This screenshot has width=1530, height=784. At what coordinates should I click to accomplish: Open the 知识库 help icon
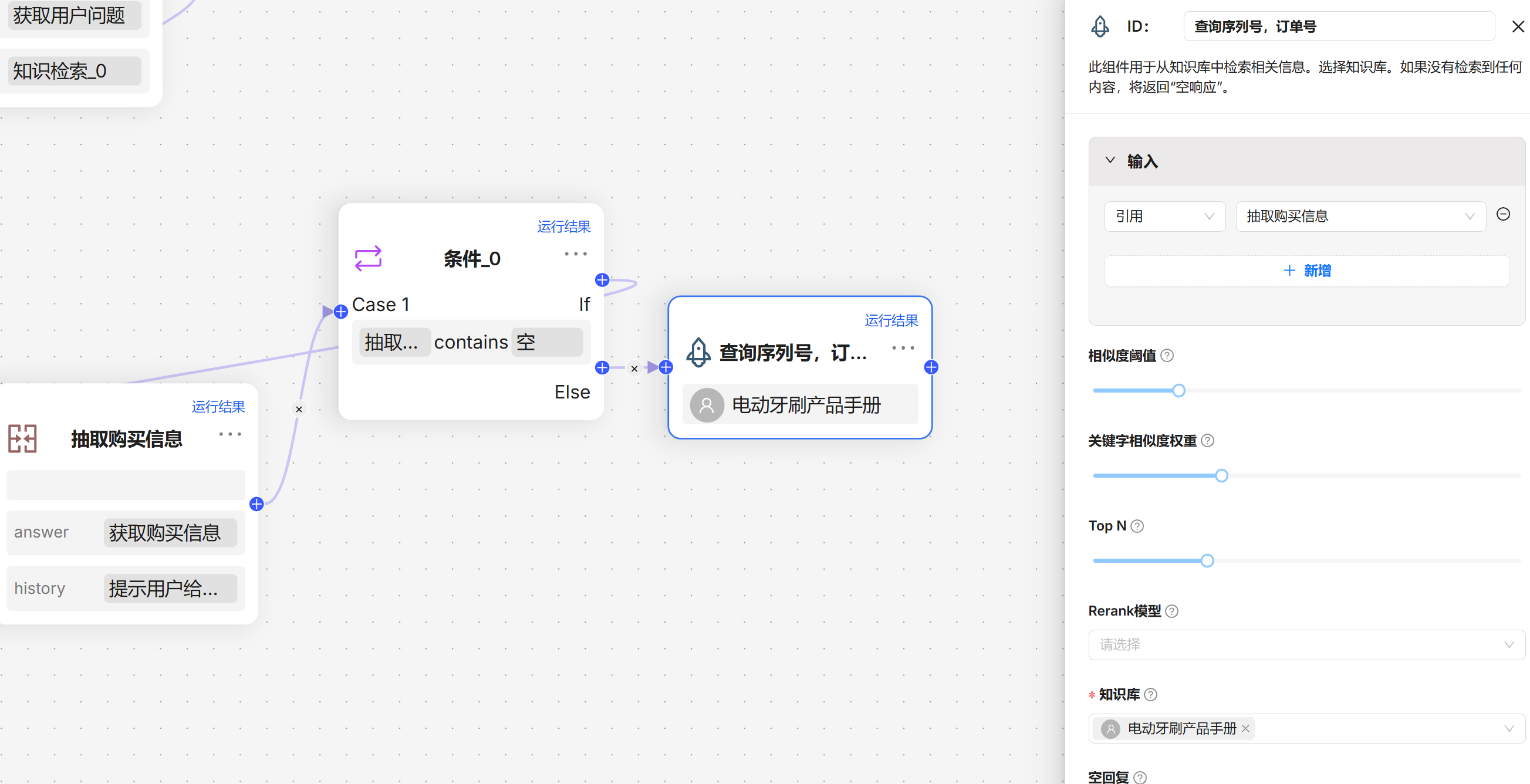coord(1151,694)
